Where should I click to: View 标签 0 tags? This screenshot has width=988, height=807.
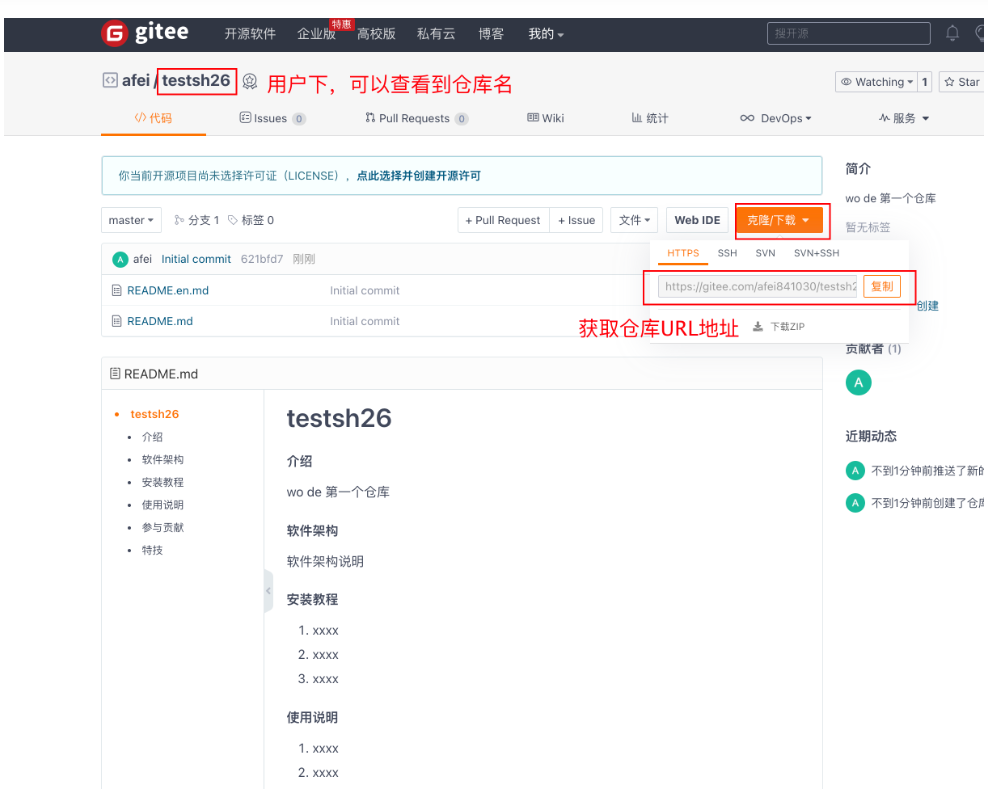[x=251, y=220]
